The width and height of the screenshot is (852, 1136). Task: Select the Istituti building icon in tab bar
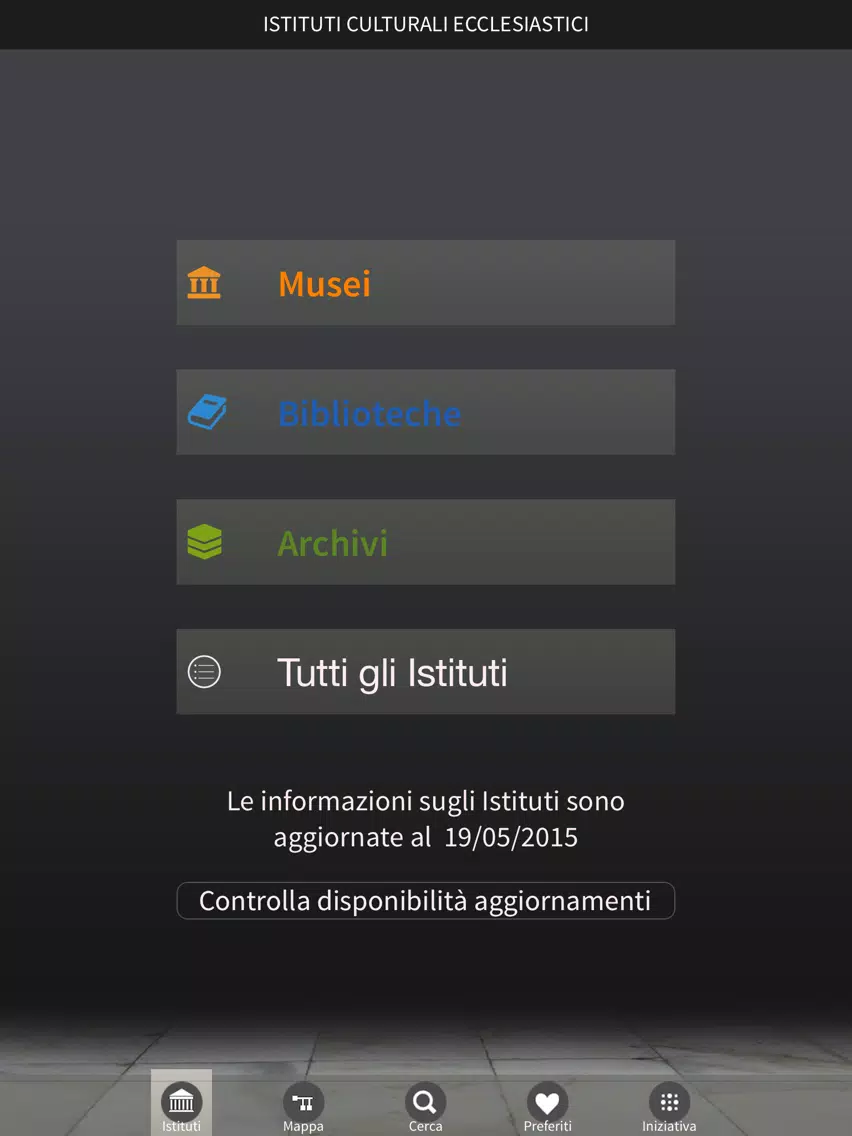click(181, 1102)
